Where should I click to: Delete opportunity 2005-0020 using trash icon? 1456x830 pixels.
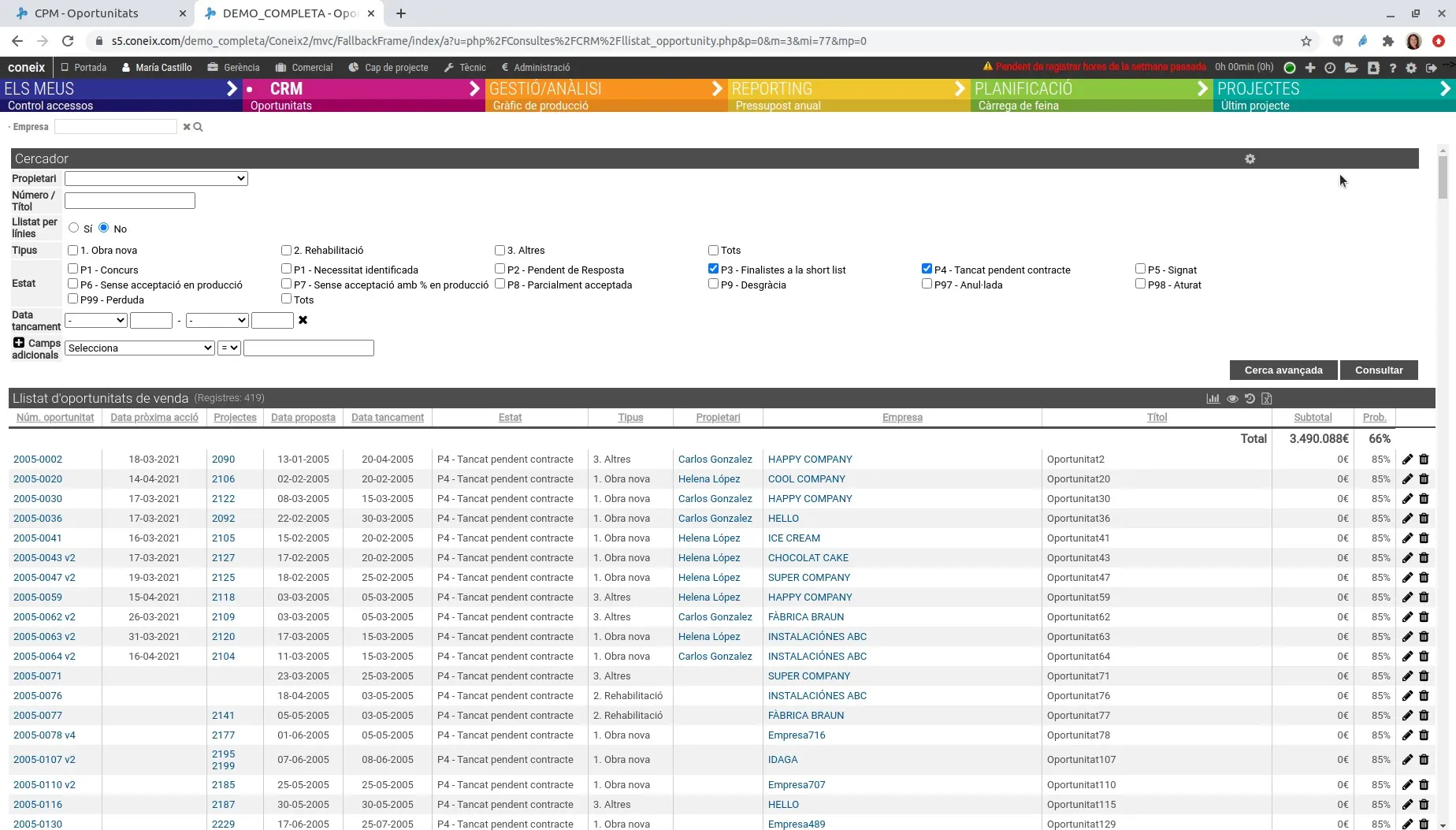click(x=1424, y=479)
